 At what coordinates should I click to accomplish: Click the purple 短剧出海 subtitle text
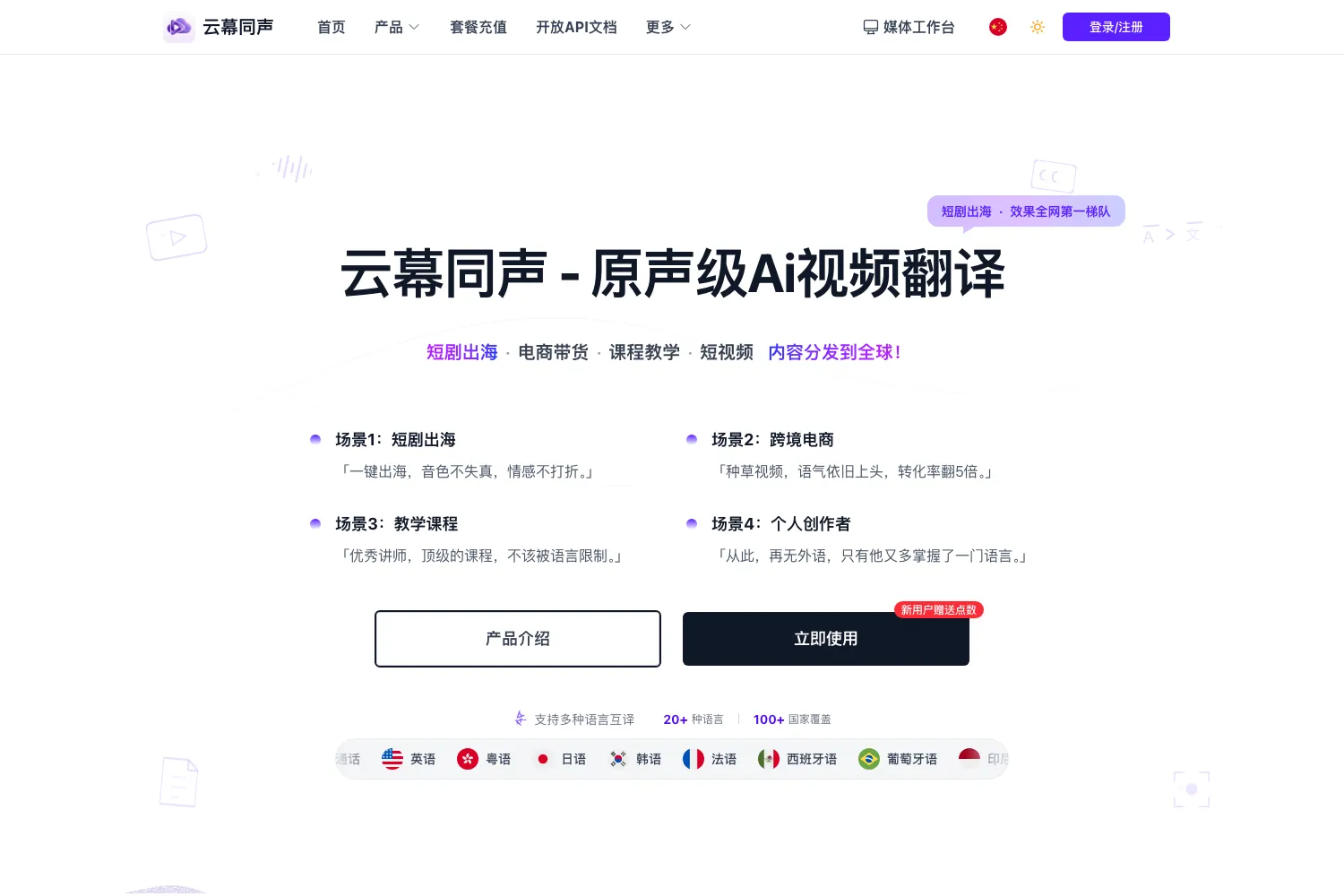[x=462, y=352]
